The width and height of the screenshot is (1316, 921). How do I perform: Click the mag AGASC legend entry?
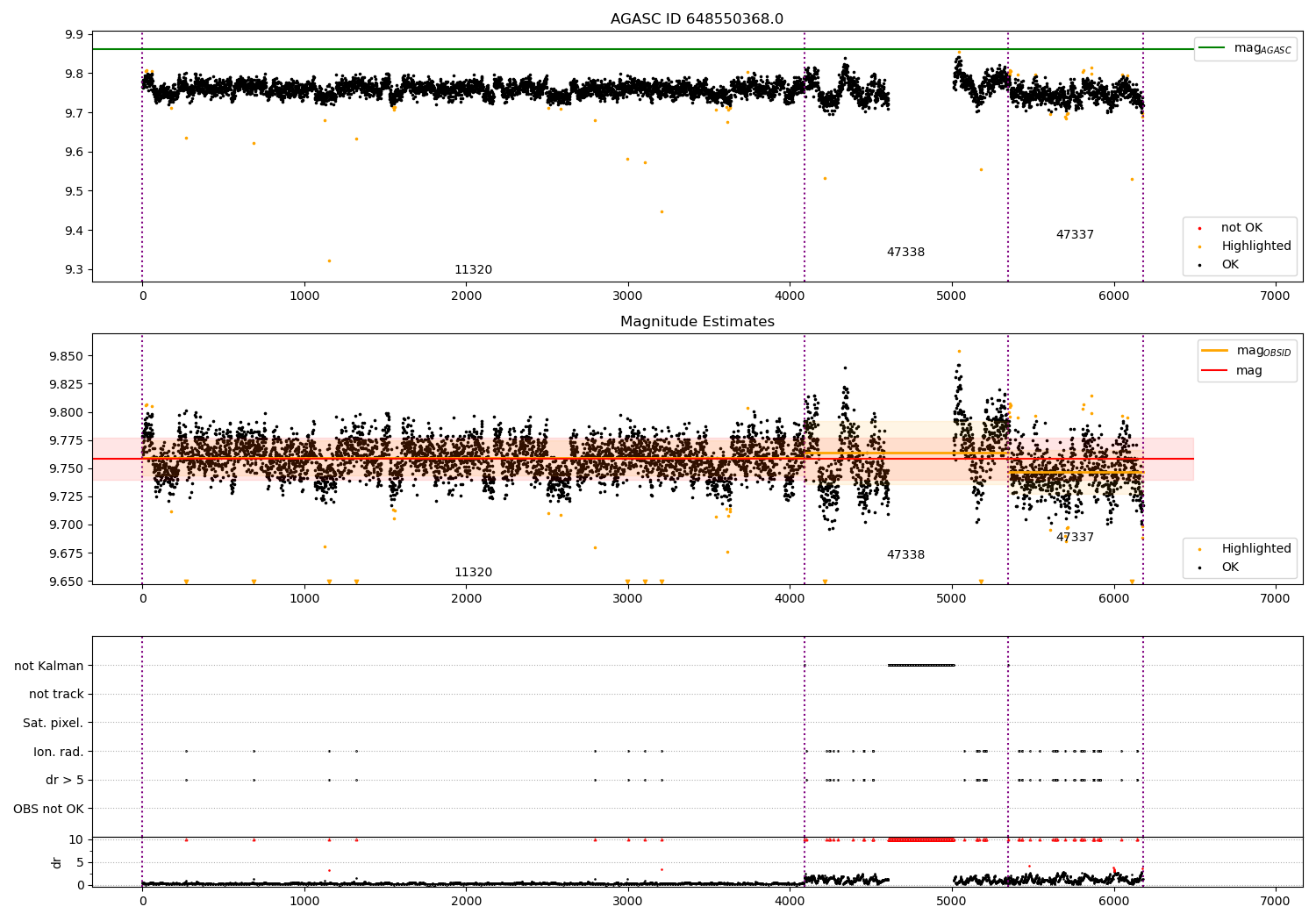1246,48
